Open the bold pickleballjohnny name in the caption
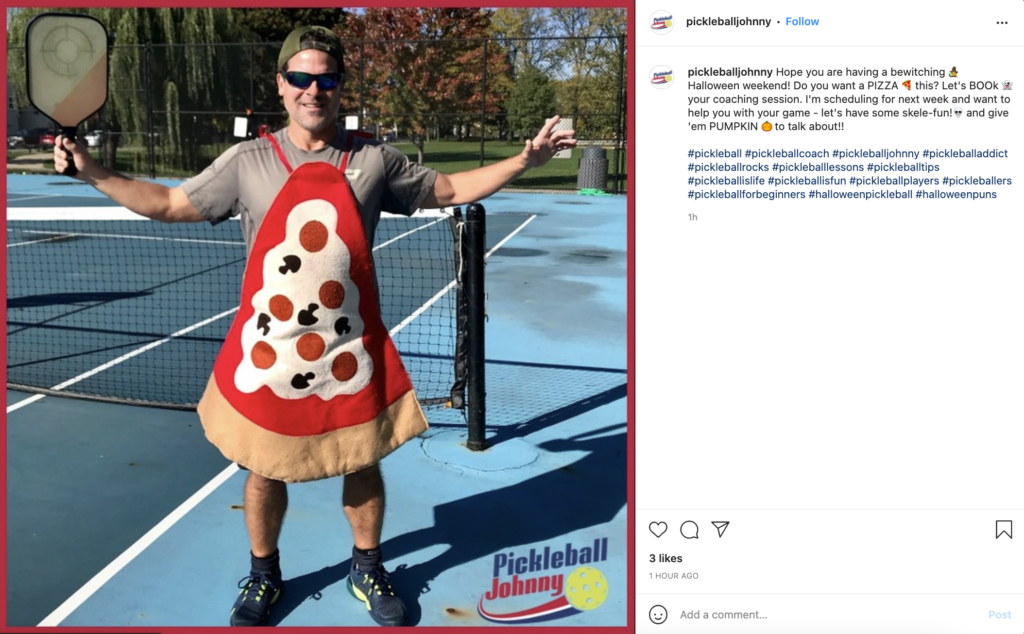Image resolution: width=1024 pixels, height=634 pixels. [x=729, y=72]
